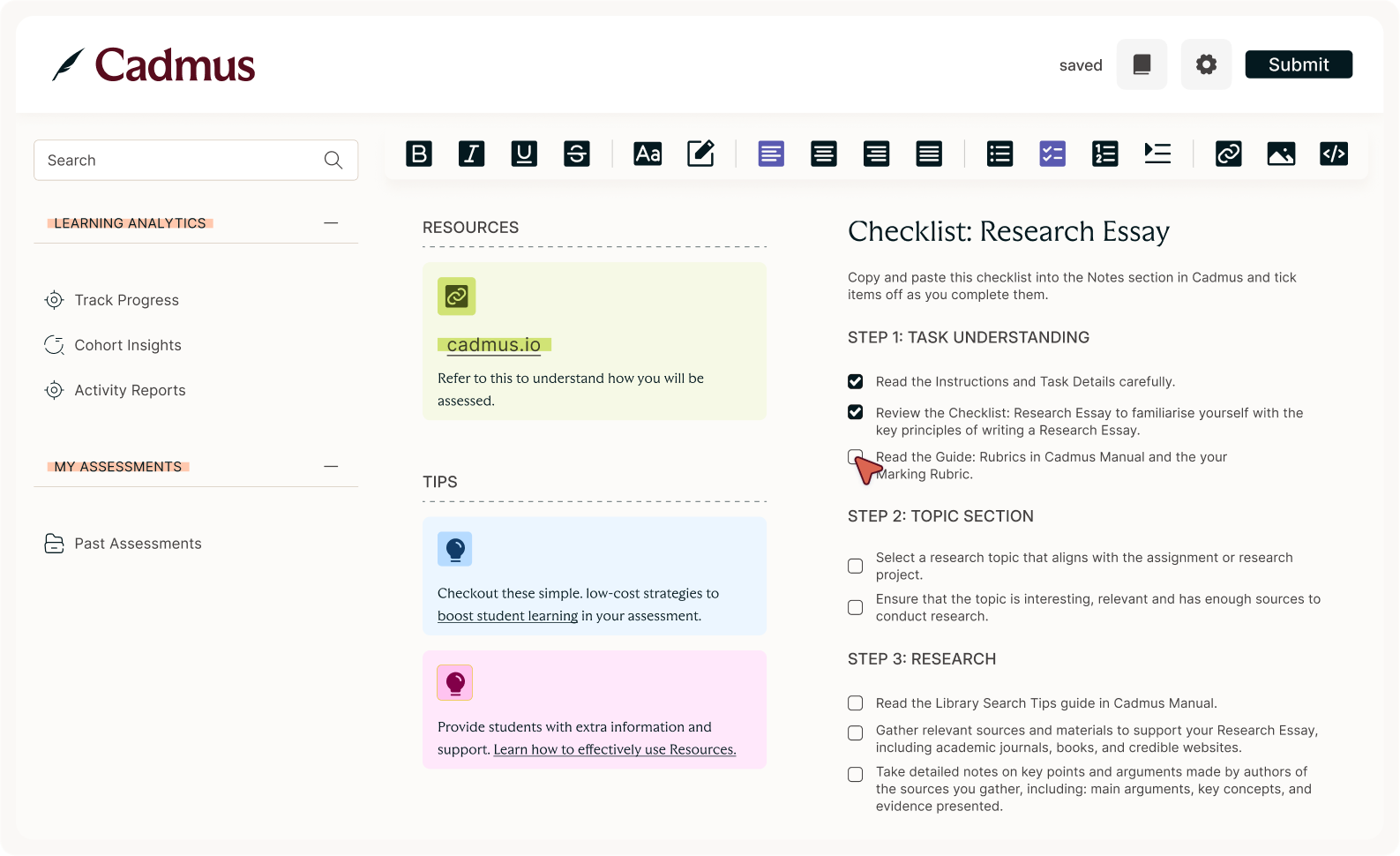Open the cadmus.io link
The height and width of the screenshot is (856, 1400).
(x=494, y=345)
